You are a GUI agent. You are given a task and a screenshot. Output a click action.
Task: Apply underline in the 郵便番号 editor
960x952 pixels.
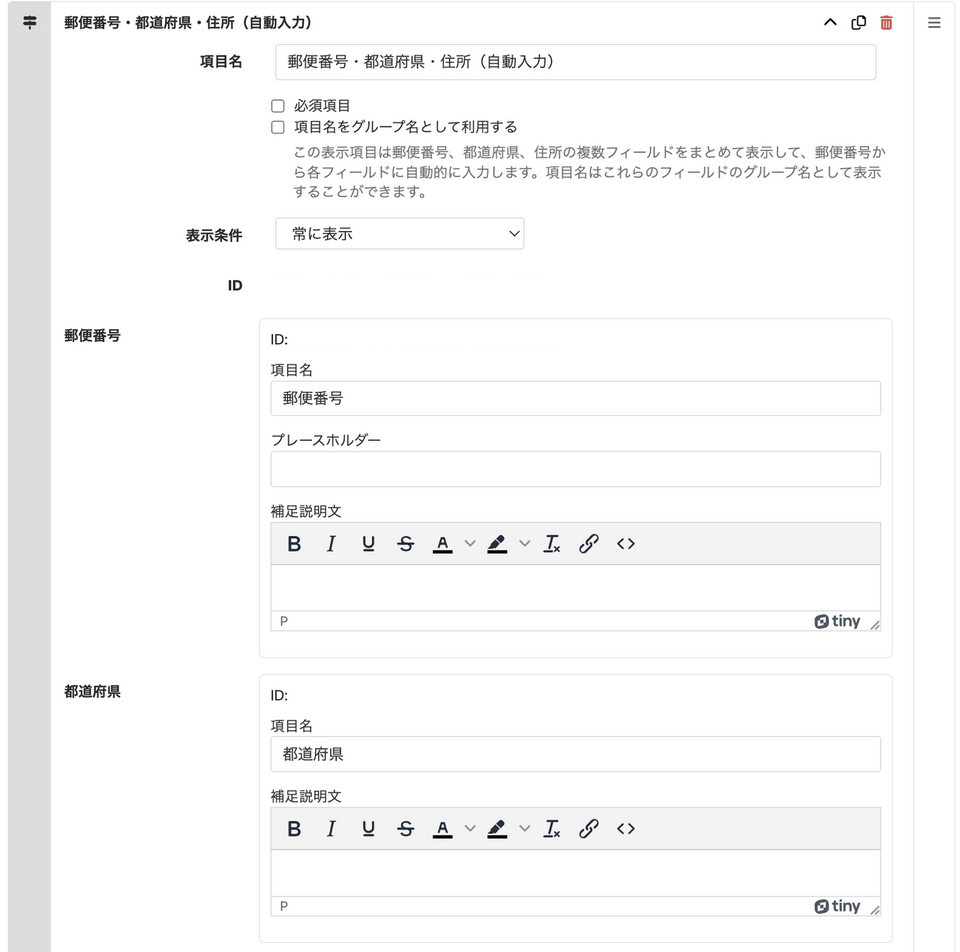pos(368,544)
